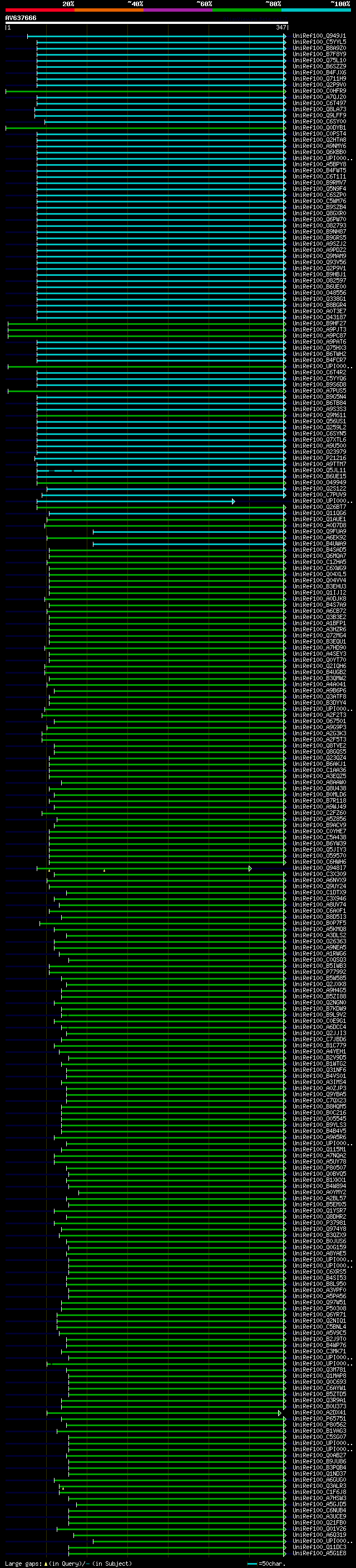Open the UniRef100_C5YYL5 entry
Screen dimensions: 356x1568
pos(319,42)
